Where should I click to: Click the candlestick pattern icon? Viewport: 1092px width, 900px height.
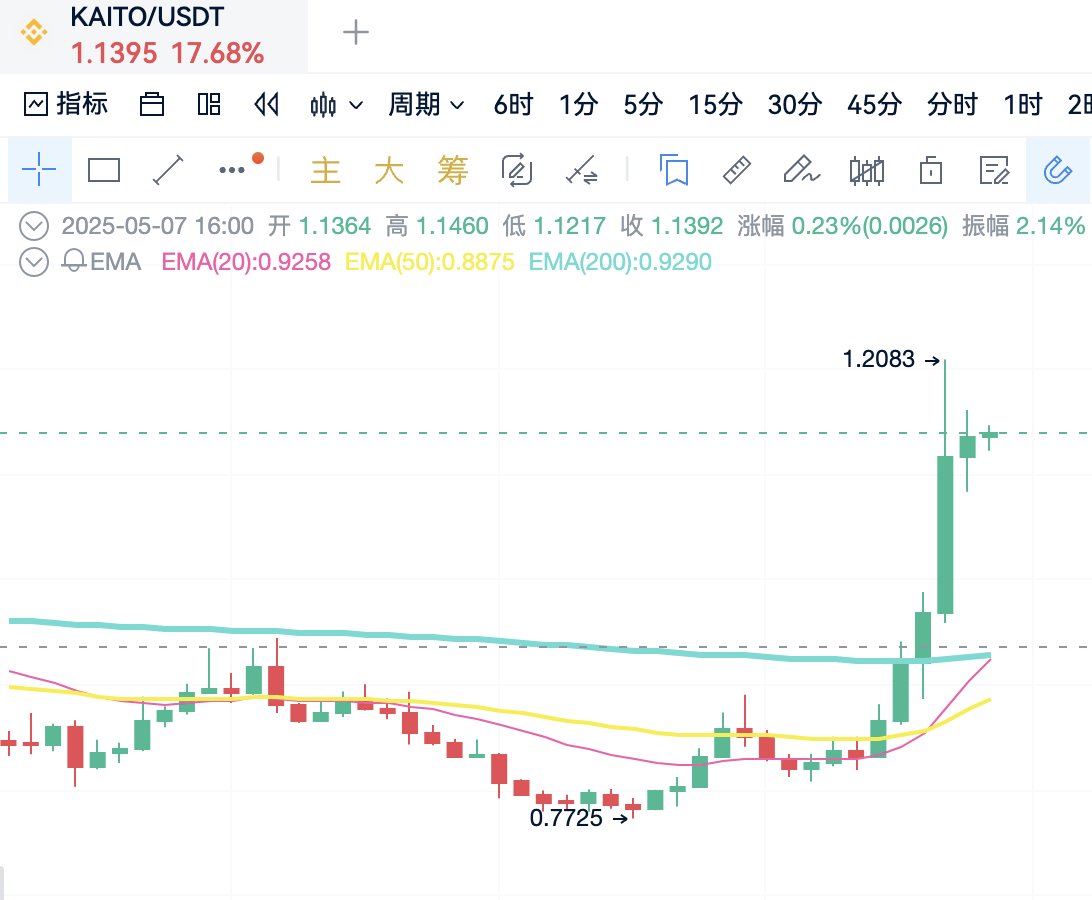pos(866,171)
